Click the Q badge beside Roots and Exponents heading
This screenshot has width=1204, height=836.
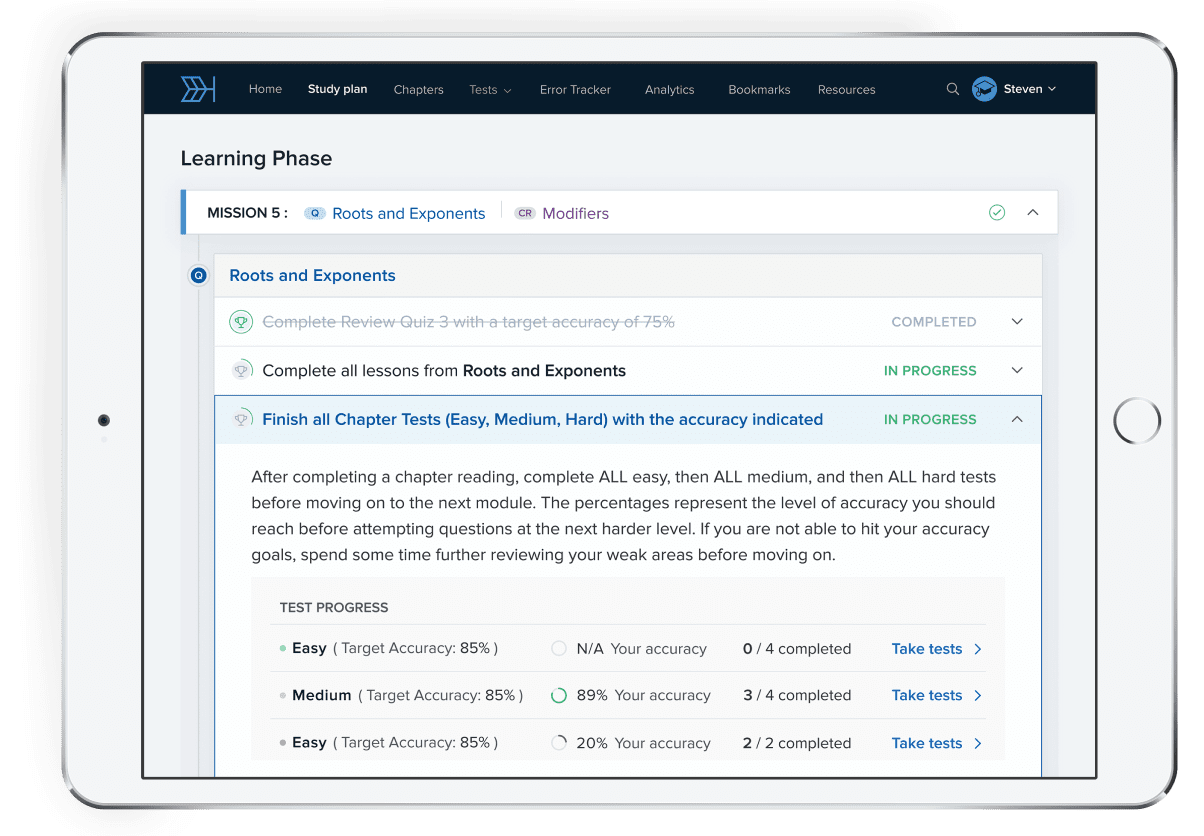[x=198, y=275]
